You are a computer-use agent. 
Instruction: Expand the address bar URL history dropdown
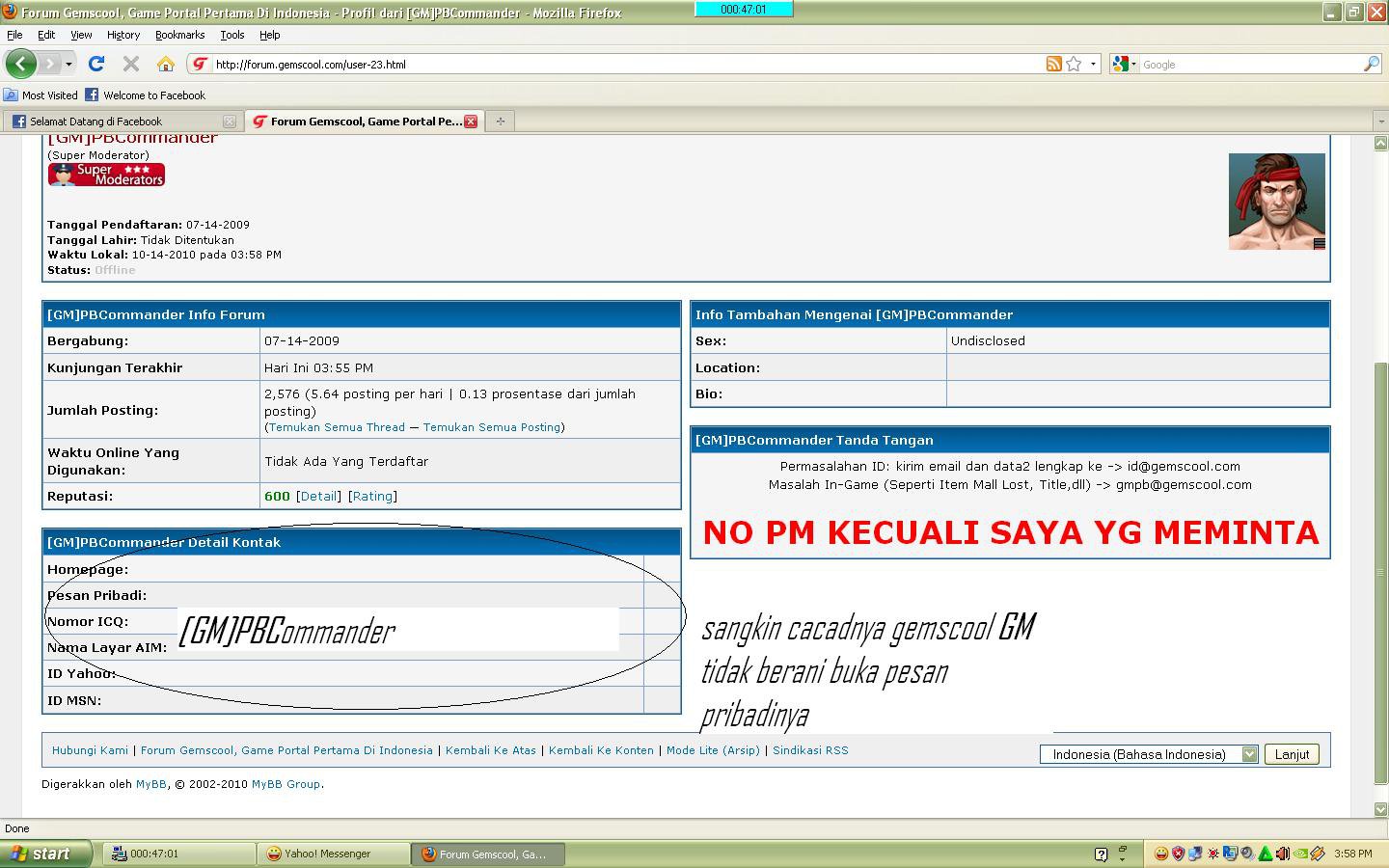[1093, 64]
